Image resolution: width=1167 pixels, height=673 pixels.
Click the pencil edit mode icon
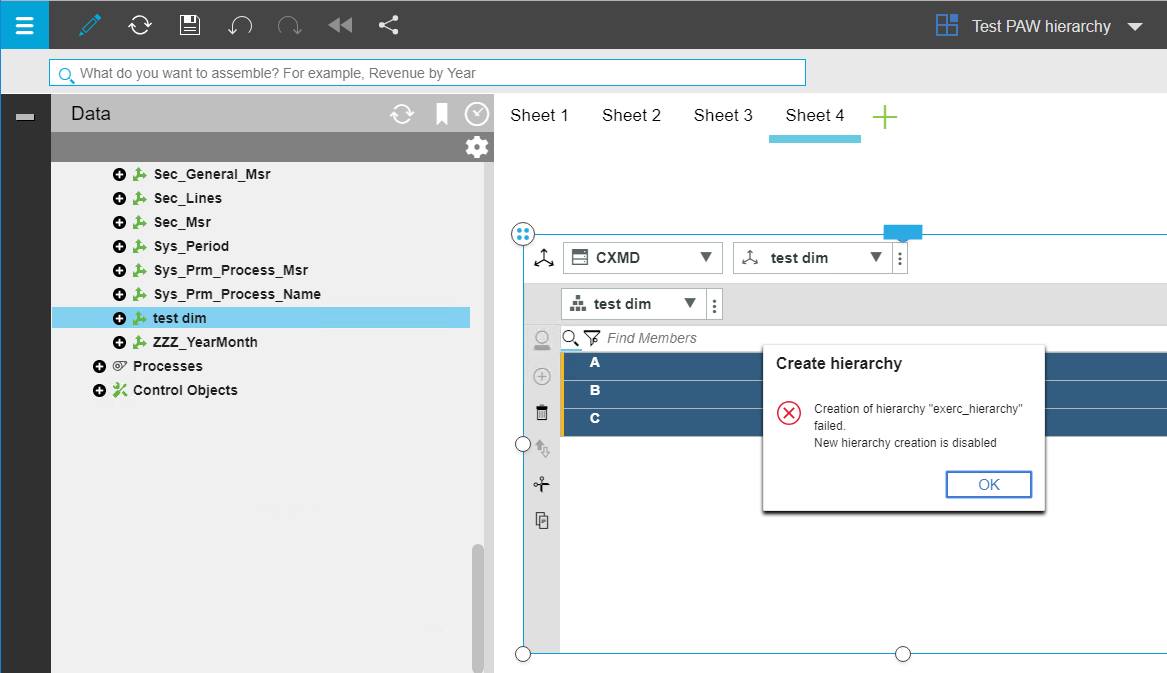tap(90, 25)
